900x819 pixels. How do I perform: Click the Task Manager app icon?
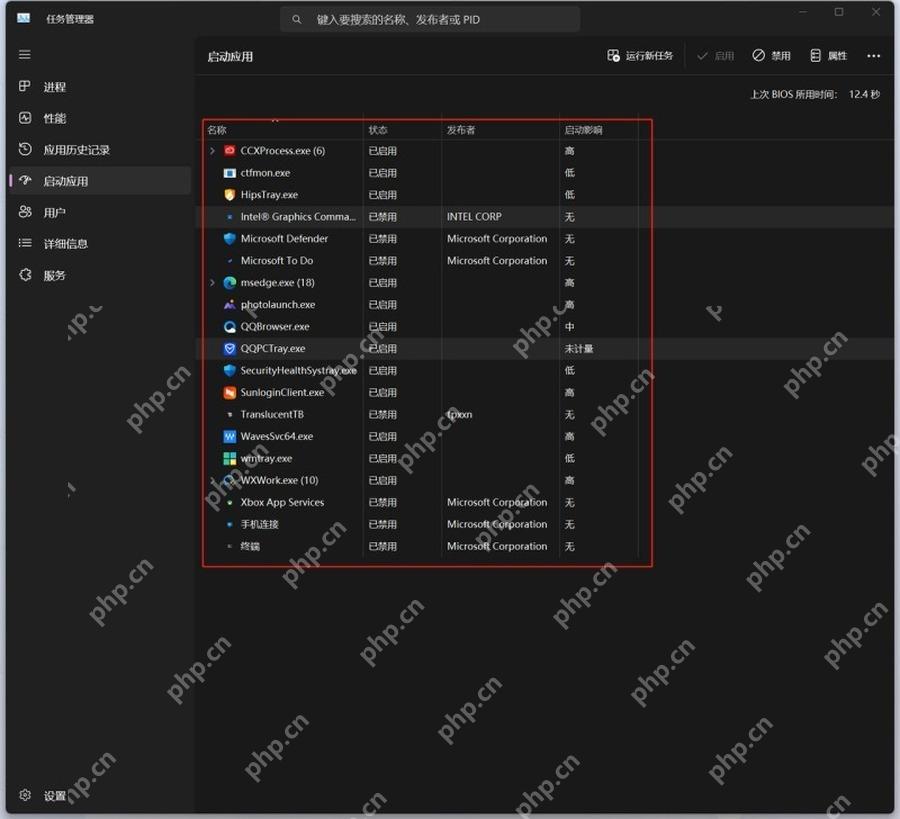click(x=24, y=19)
